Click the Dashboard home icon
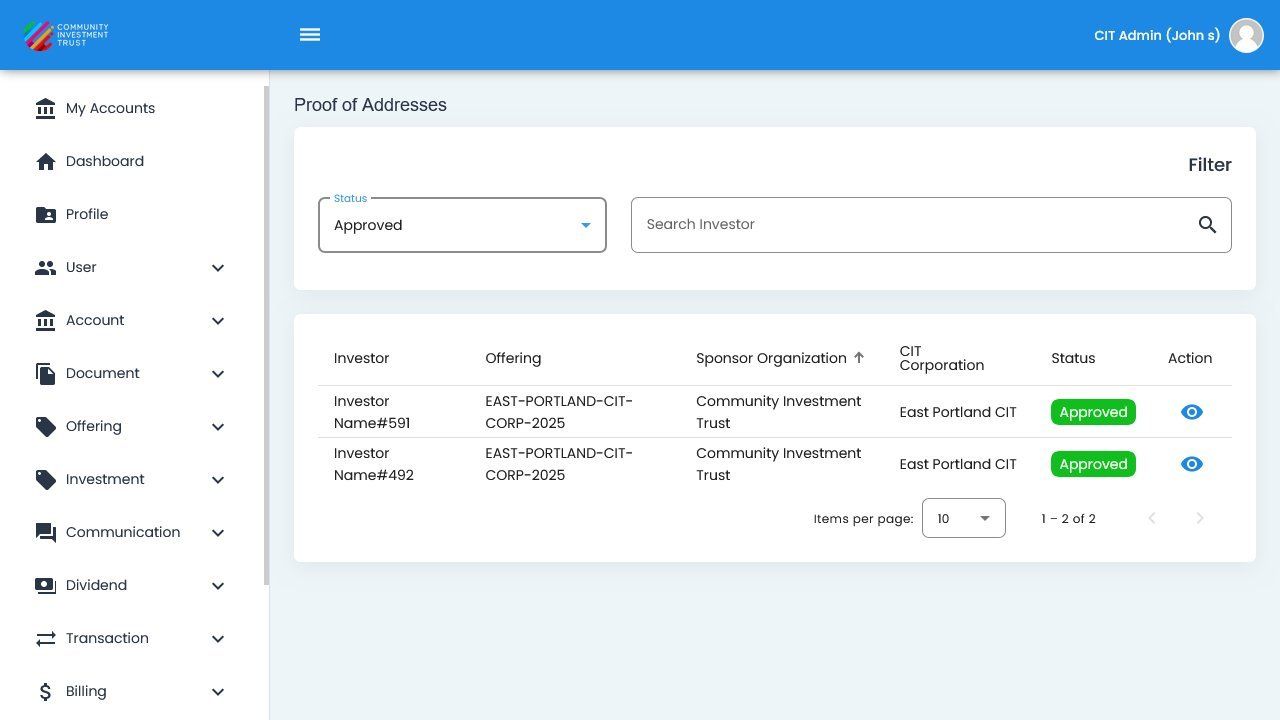Screen dimensions: 1280x720 pyautogui.click(x=45, y=162)
